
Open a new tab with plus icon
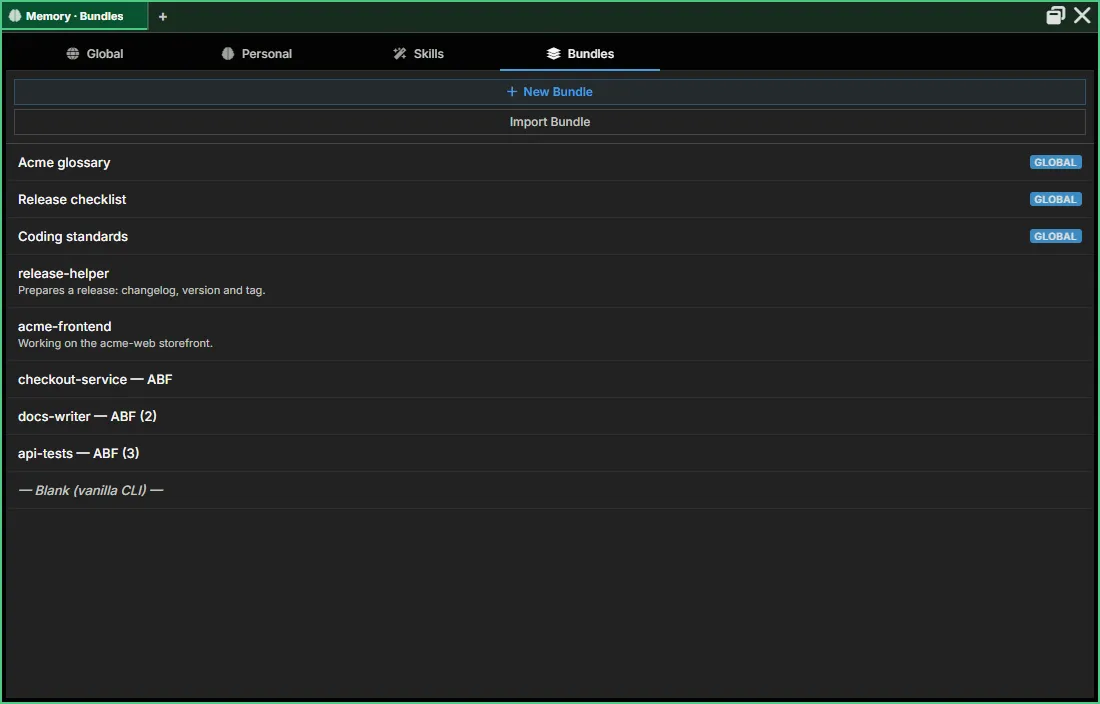tap(163, 16)
